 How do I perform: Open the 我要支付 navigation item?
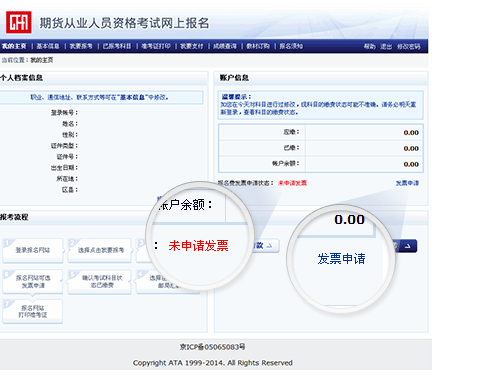pyautogui.click(x=192, y=46)
